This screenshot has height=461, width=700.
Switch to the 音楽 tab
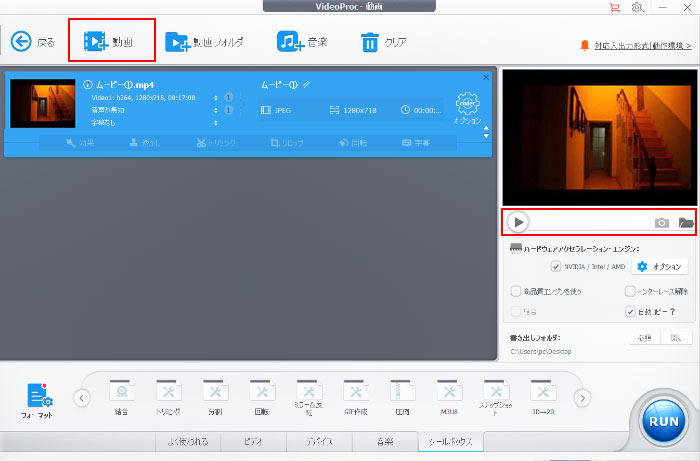click(x=385, y=441)
